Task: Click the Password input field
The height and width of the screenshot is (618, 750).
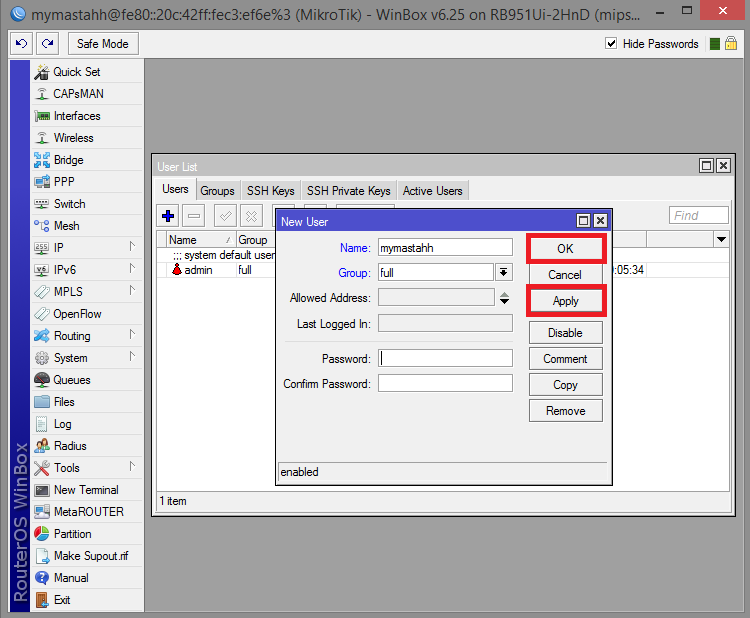Action: point(445,358)
